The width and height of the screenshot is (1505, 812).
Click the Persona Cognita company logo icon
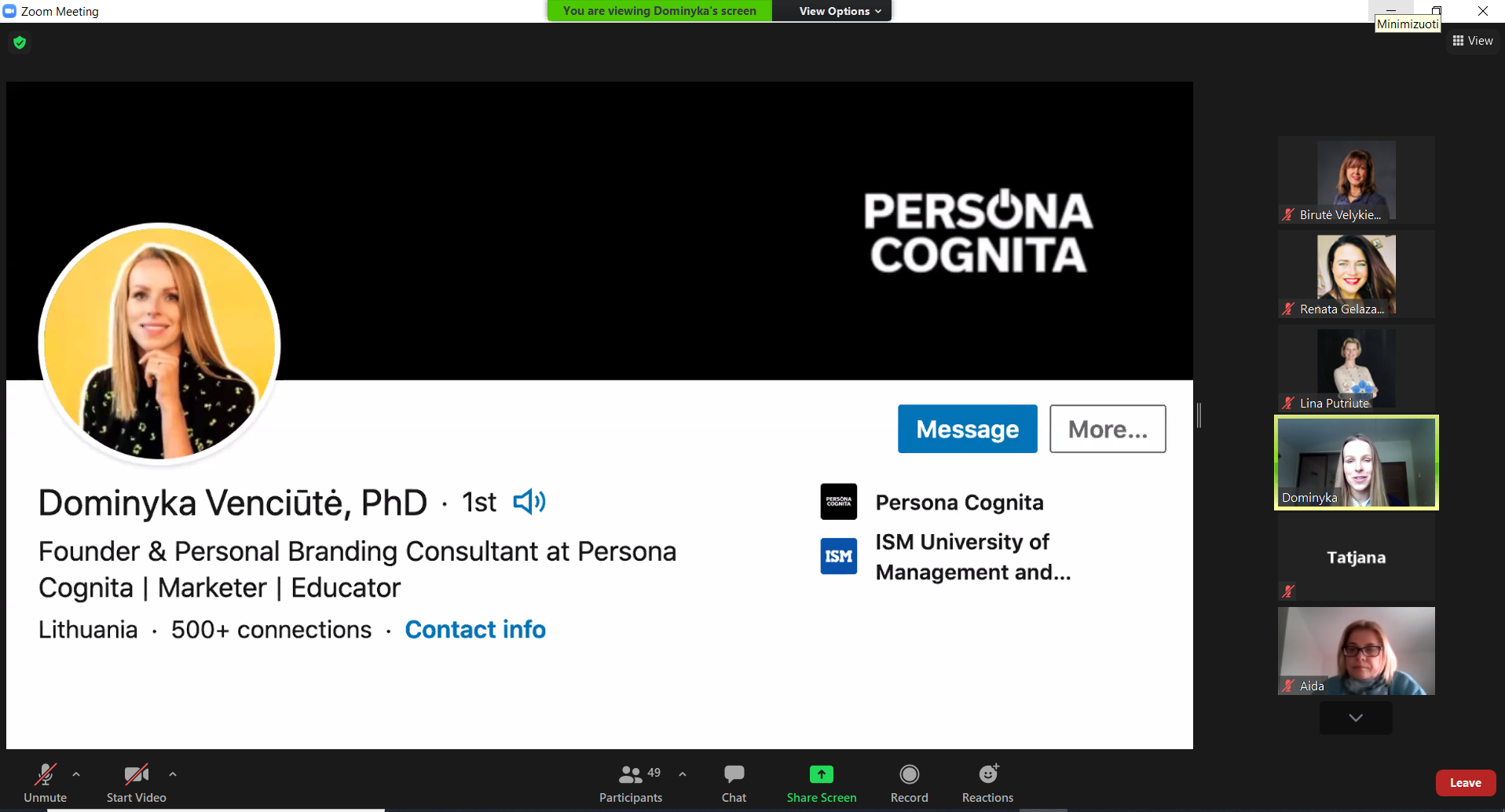coord(839,502)
